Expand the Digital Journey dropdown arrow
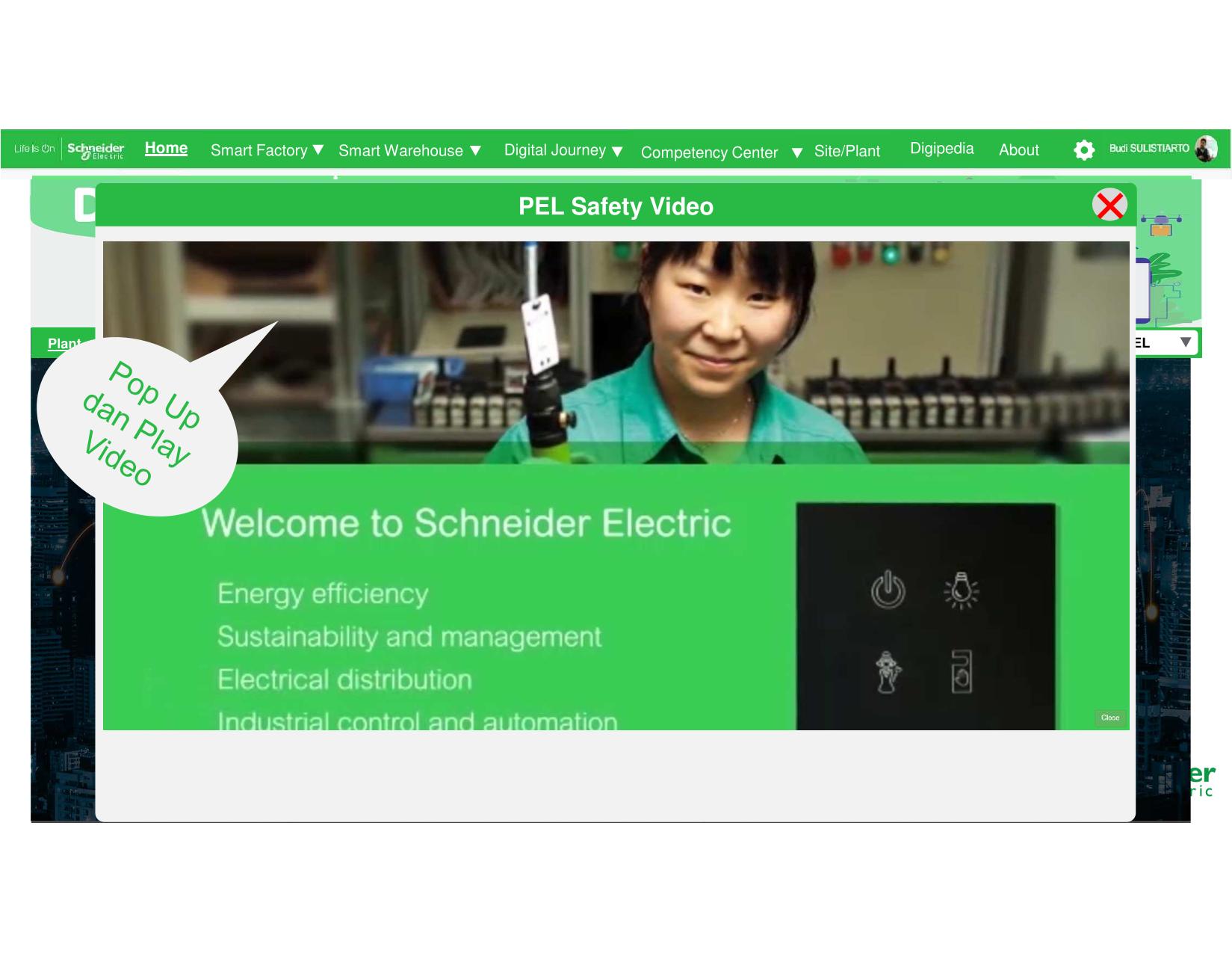This screenshot has height=953, width=1232. (617, 151)
